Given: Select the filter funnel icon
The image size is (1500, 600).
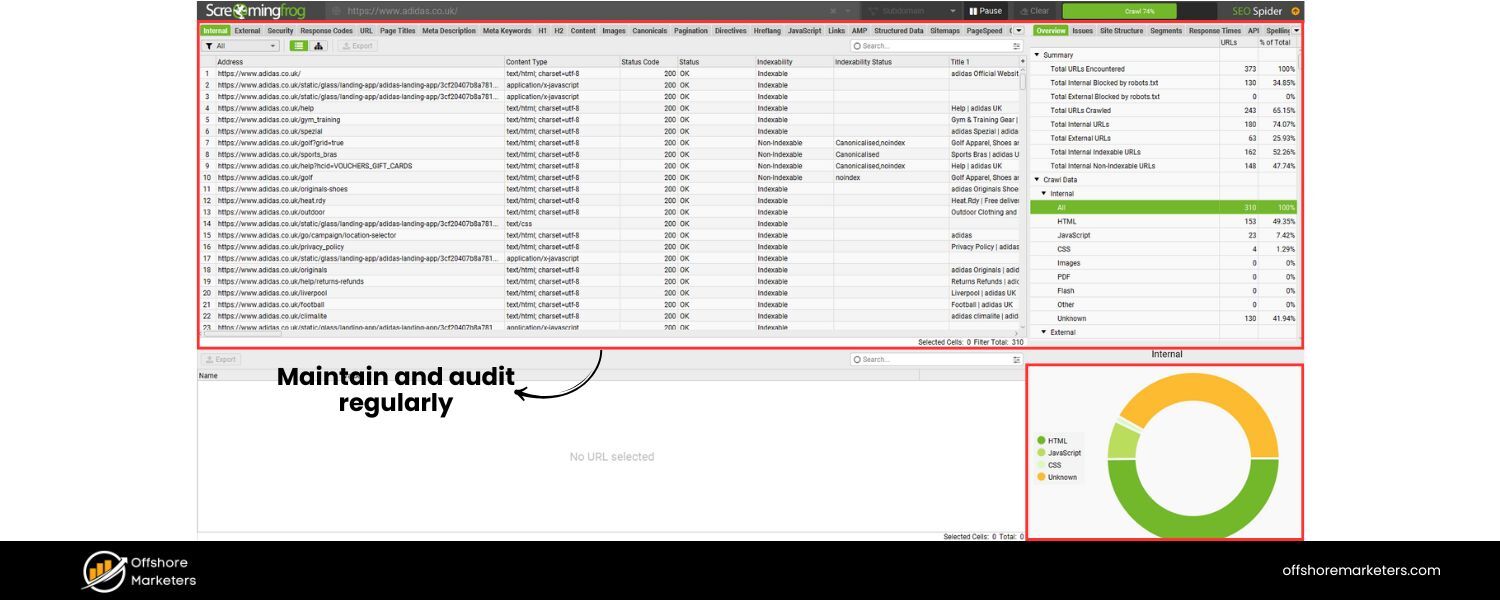Looking at the screenshot, I should [210, 45].
